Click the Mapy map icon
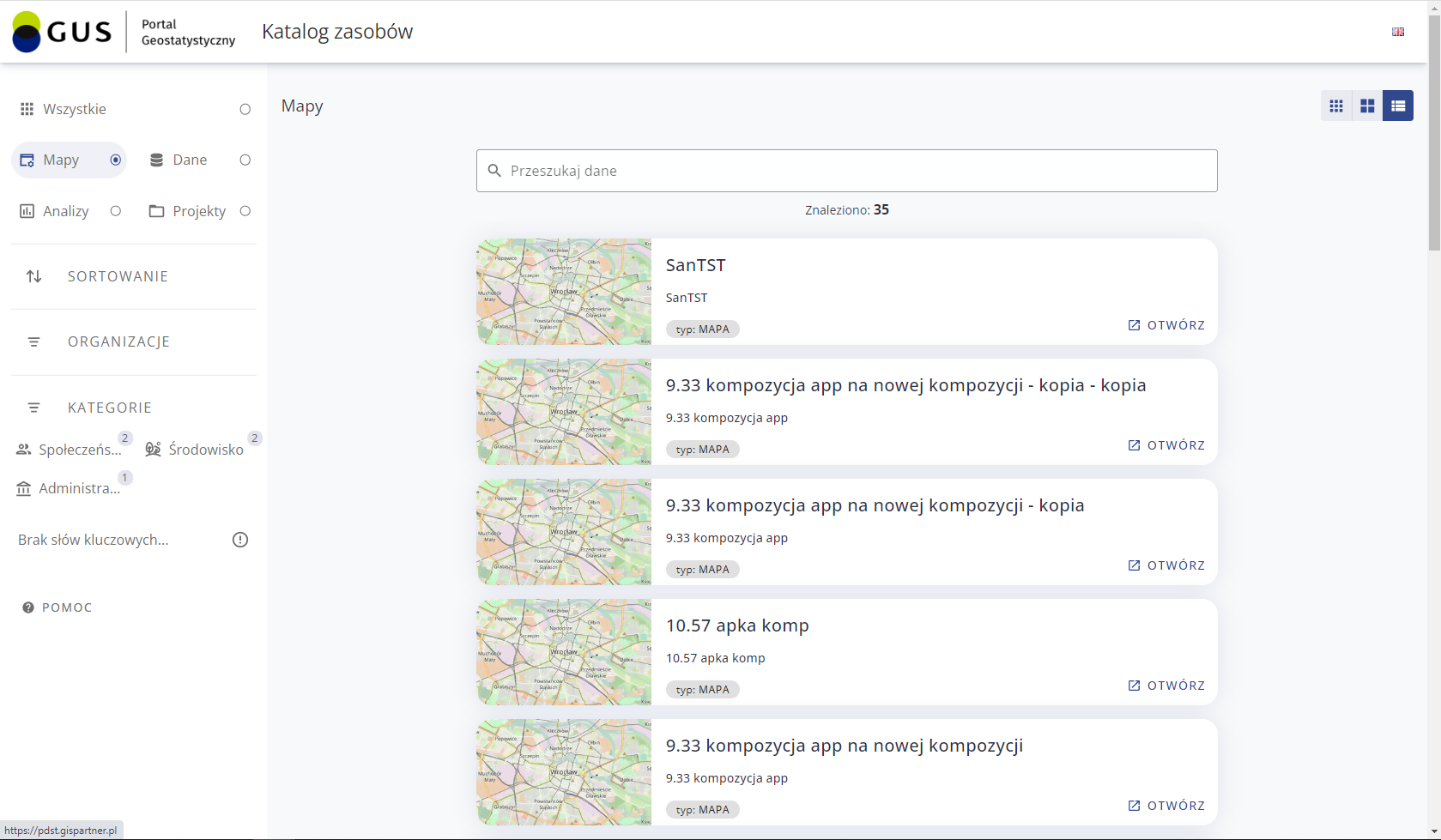The image size is (1441, 840). point(27,160)
